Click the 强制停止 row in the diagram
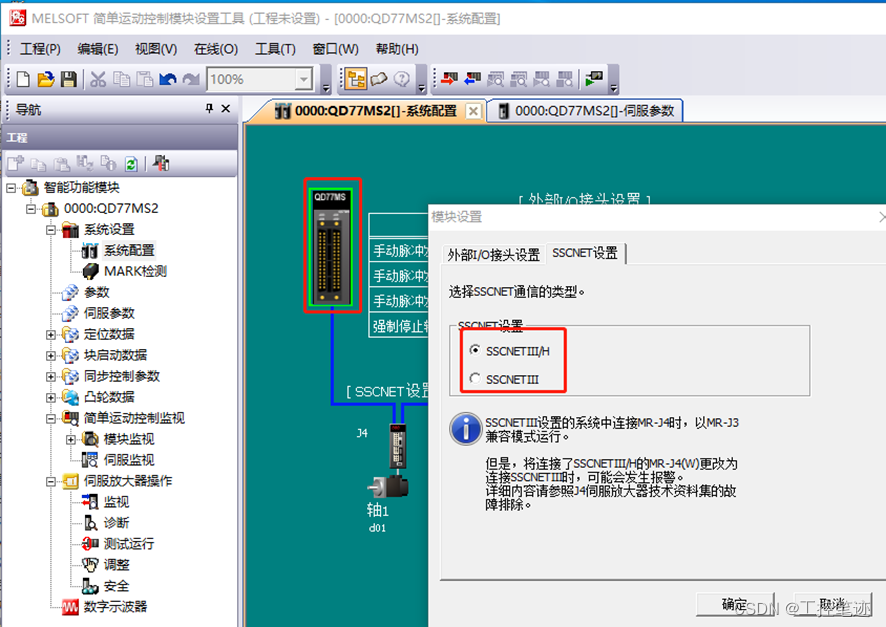 [399, 326]
